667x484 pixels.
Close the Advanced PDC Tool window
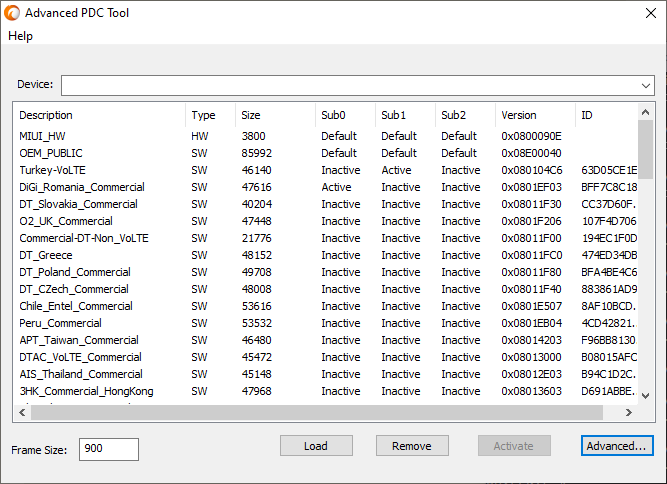point(650,13)
